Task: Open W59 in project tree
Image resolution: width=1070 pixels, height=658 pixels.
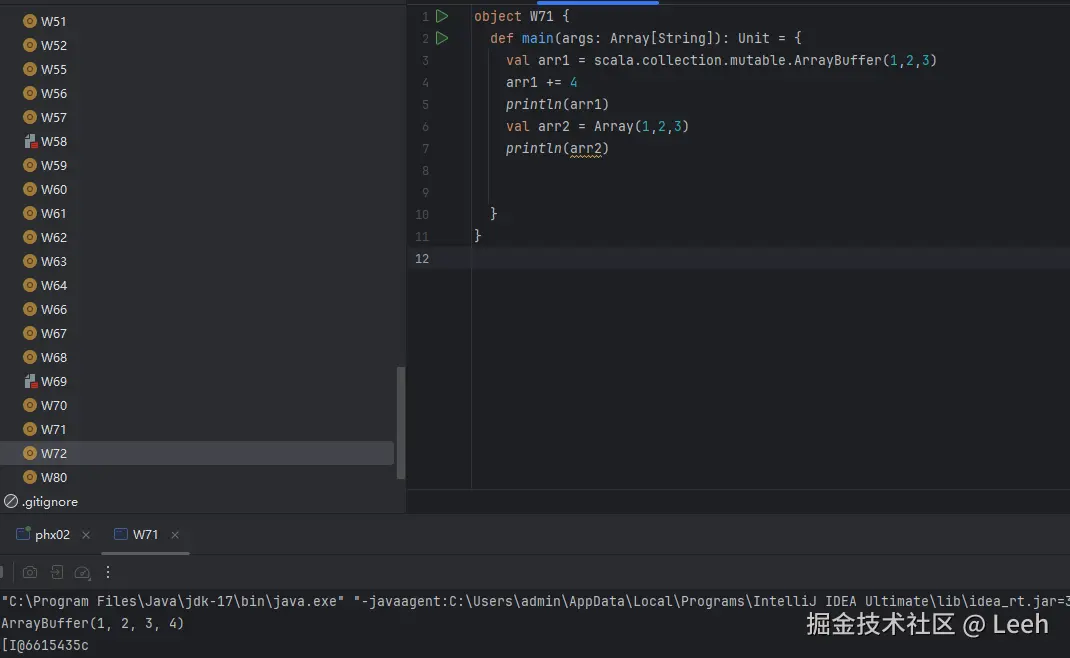Action: tap(53, 166)
